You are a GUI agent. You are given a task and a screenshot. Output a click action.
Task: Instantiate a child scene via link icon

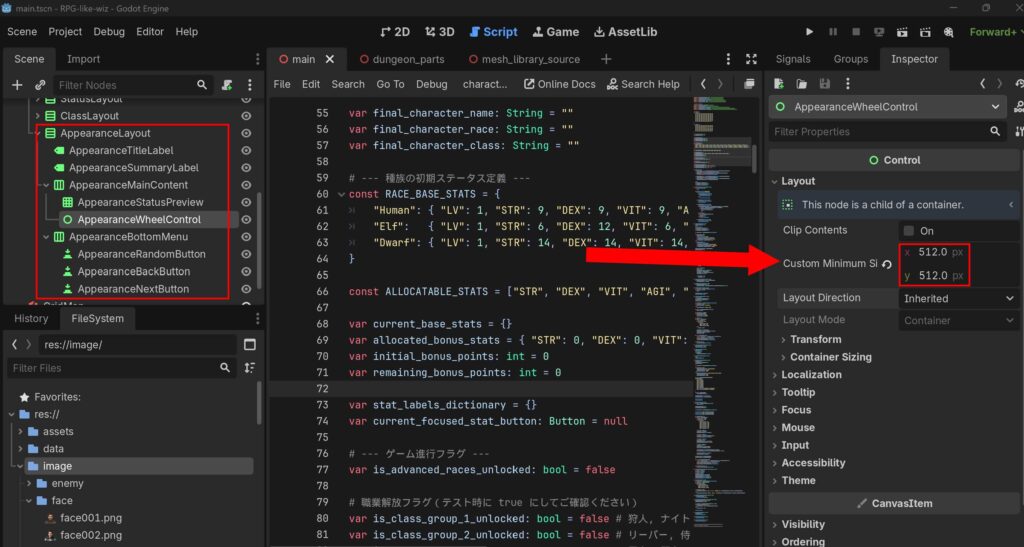pyautogui.click(x=40, y=85)
